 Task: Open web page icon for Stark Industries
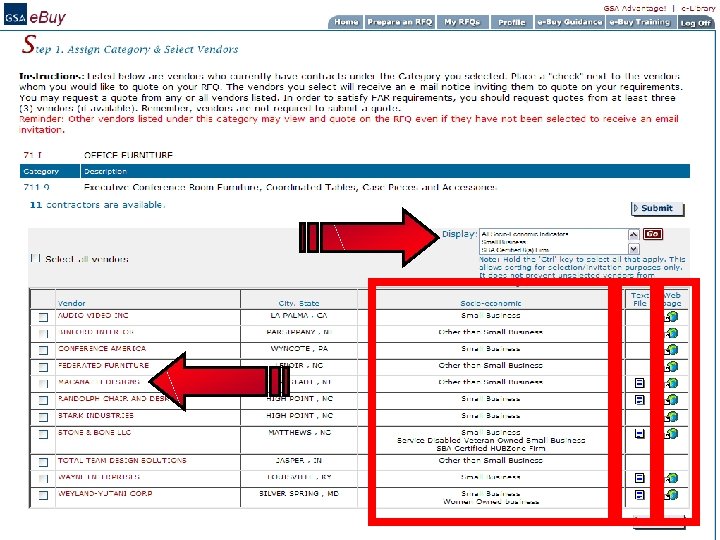(671, 416)
